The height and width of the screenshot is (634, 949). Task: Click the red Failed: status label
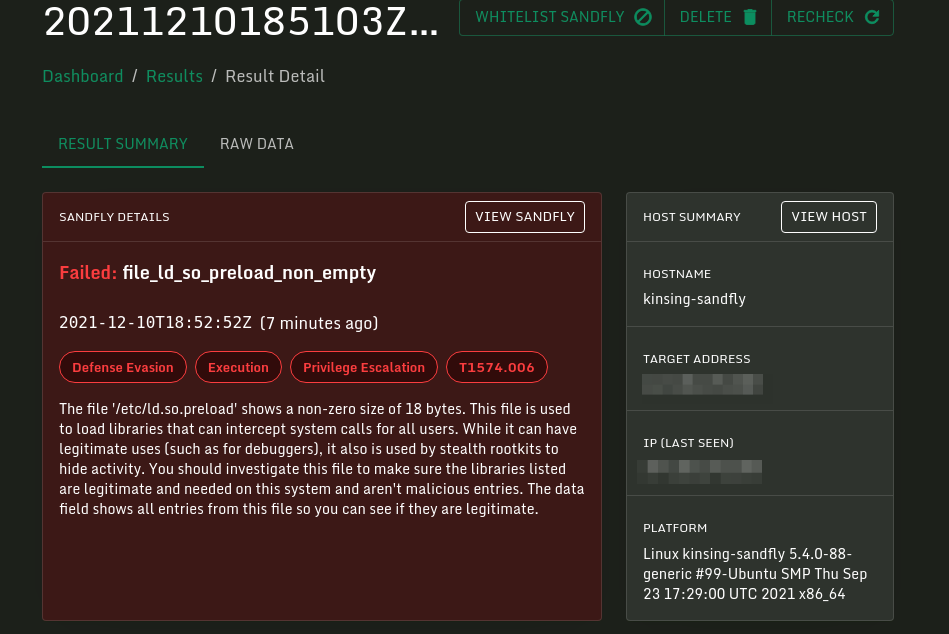[88, 273]
